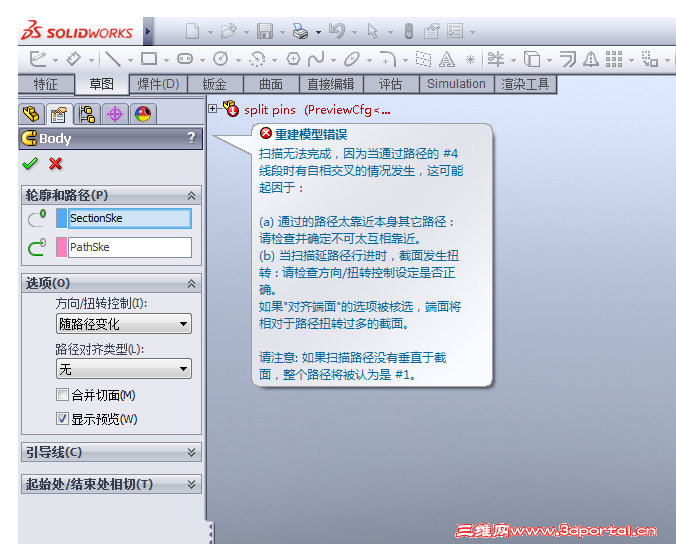The image size is (676, 544).
Task: Click the Sketch tool icon
Action: (38, 59)
